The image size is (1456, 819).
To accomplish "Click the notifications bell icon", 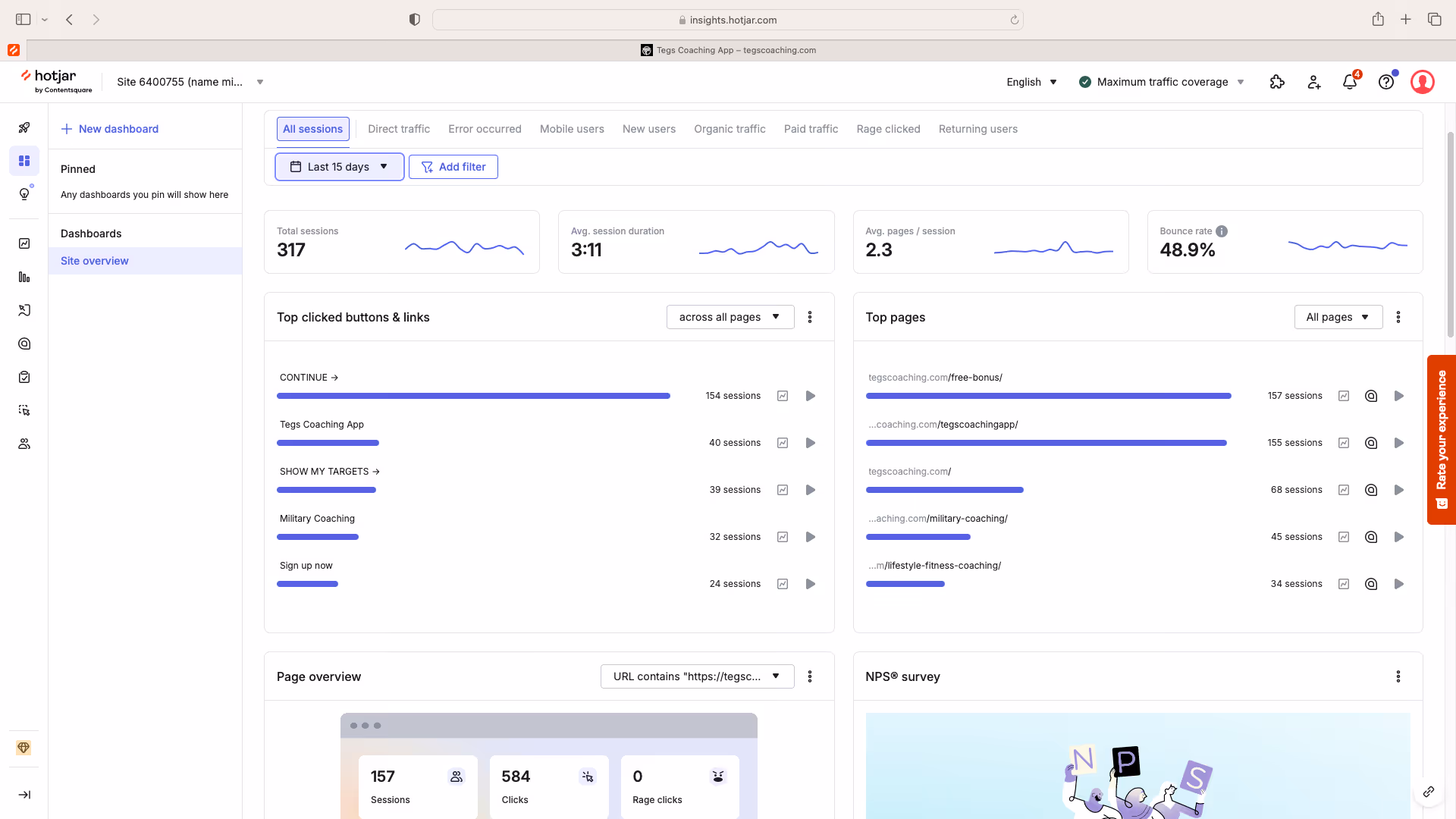I will (x=1350, y=82).
